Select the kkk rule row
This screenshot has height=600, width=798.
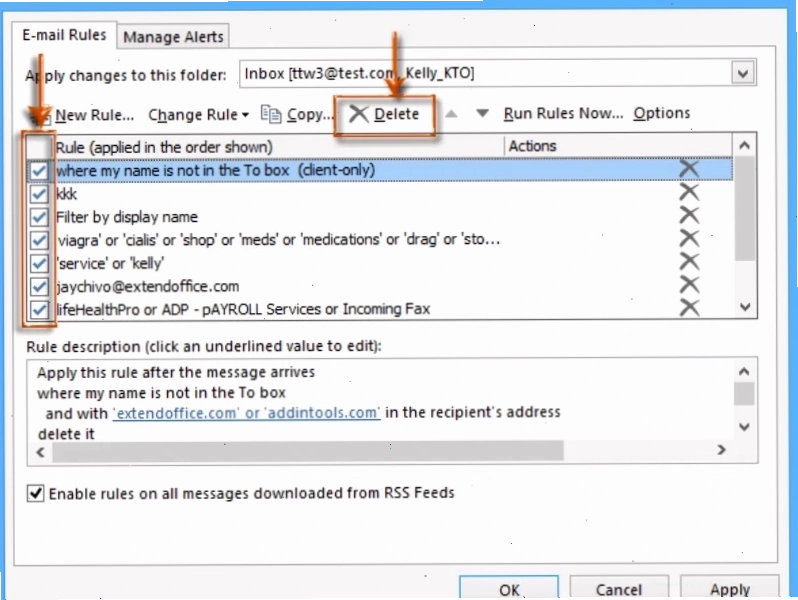point(380,194)
